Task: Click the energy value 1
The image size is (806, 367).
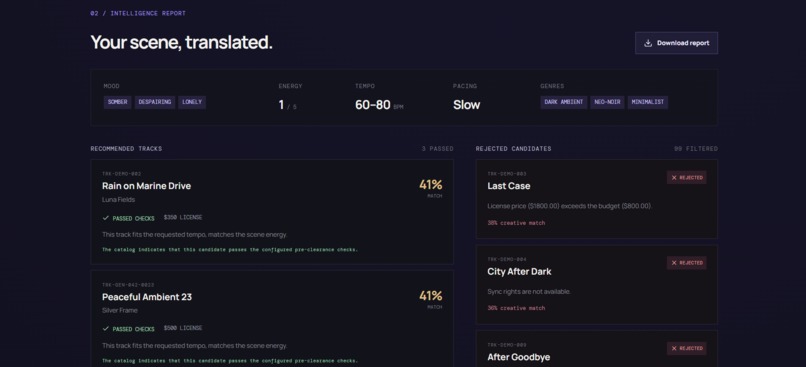Action: [281, 105]
